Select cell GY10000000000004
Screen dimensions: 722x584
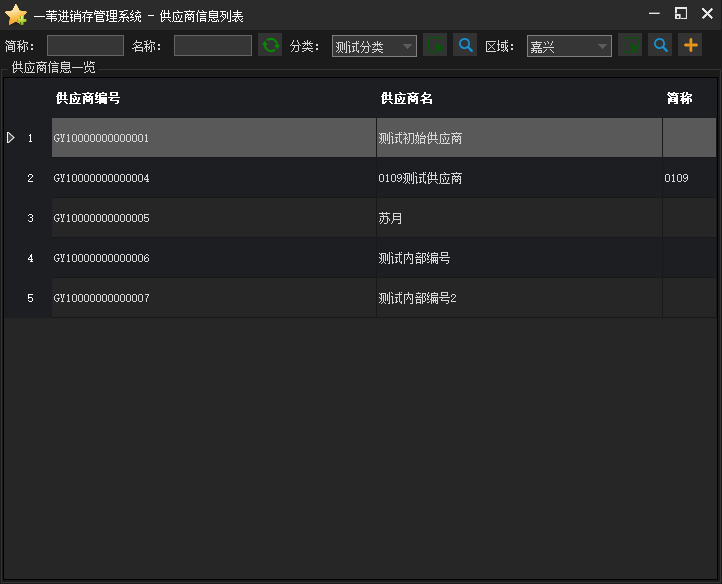pyautogui.click(x=214, y=178)
